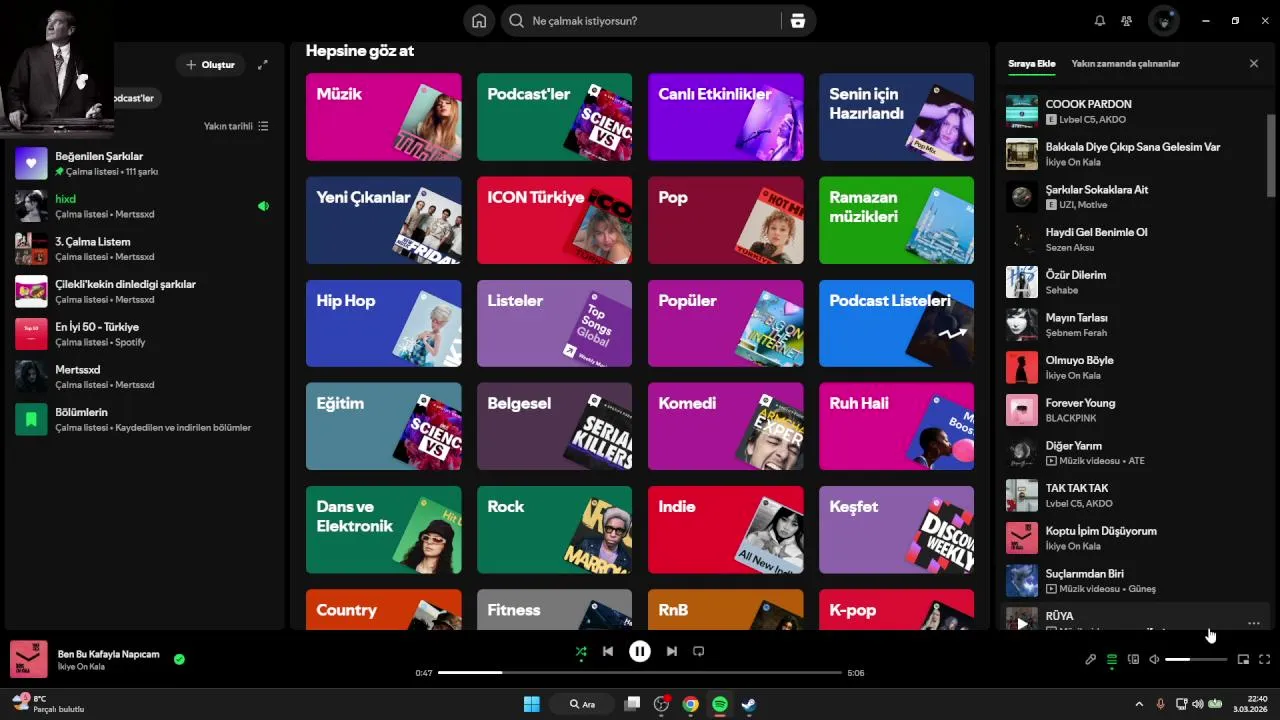Go to Spotify Home via house icon
Screen dimensions: 1280x720
click(x=479, y=21)
